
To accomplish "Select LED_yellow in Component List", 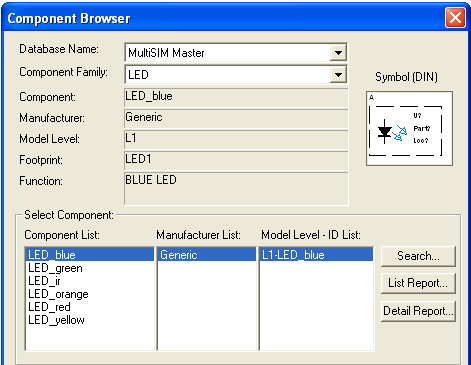I will [x=90, y=320].
